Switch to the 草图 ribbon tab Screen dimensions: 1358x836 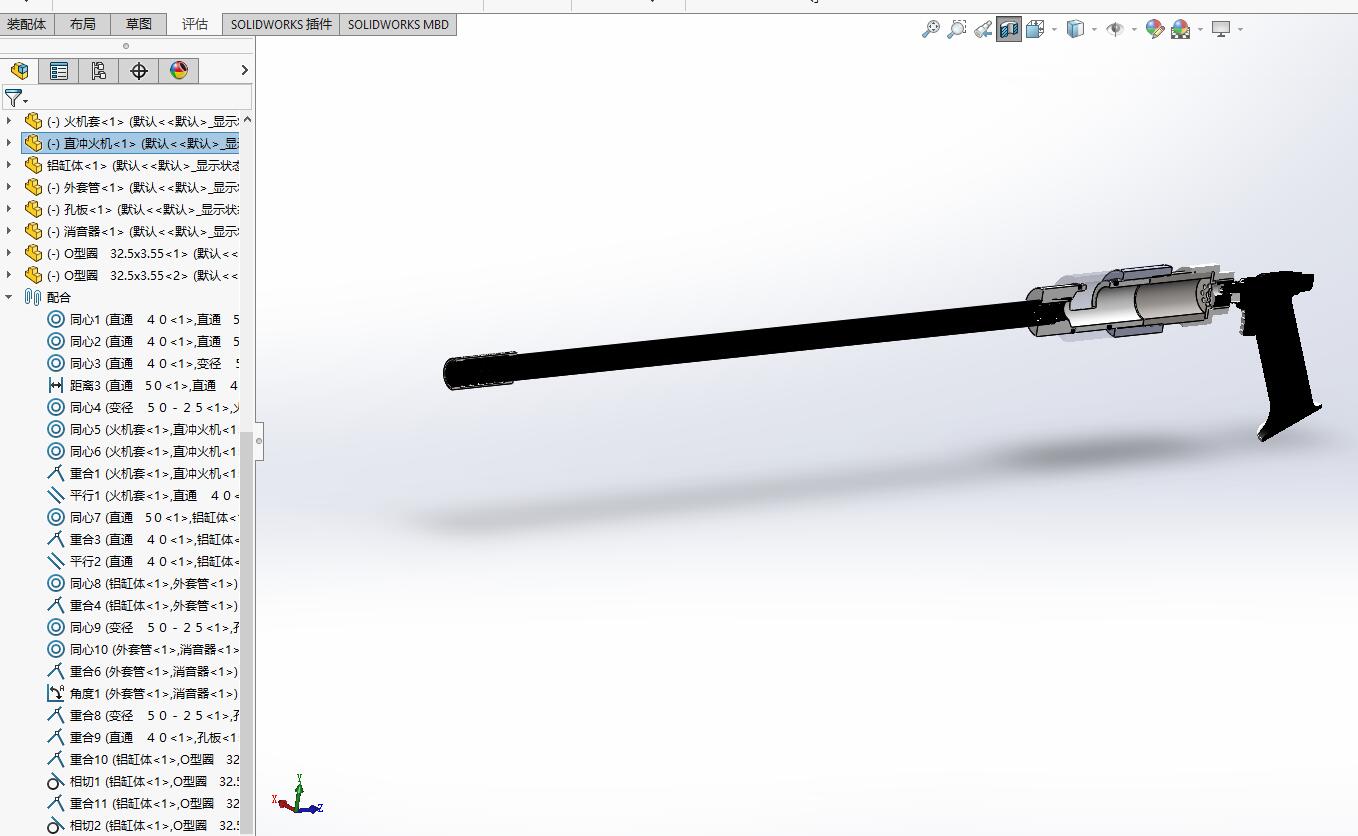[x=139, y=24]
